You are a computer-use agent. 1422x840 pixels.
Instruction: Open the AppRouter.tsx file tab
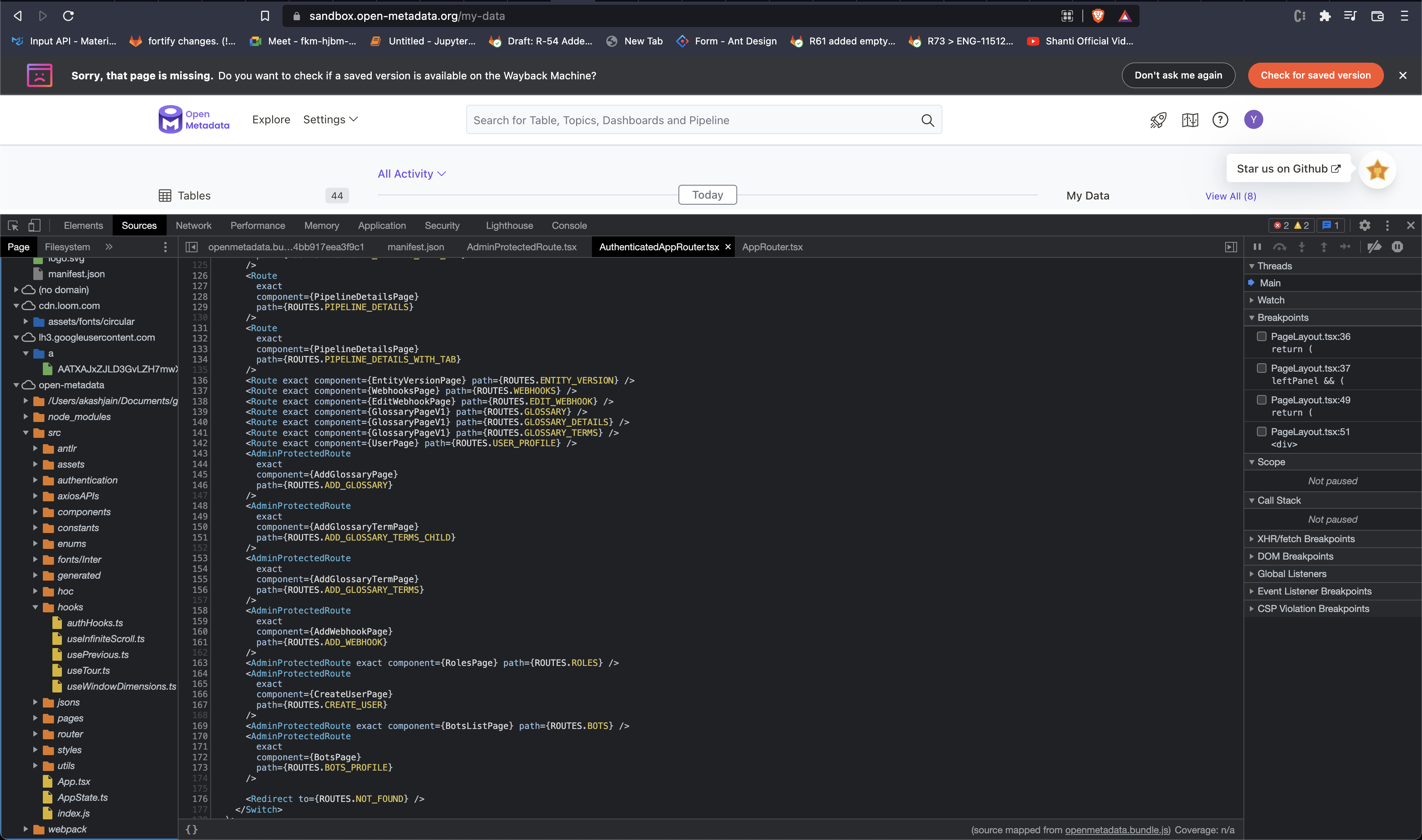(772, 247)
